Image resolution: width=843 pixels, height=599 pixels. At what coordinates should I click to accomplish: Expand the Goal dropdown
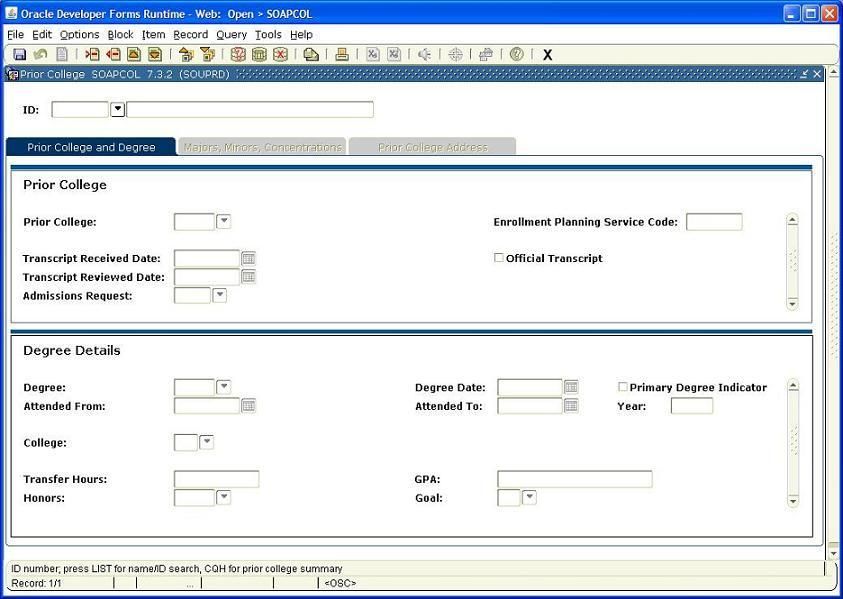point(530,497)
